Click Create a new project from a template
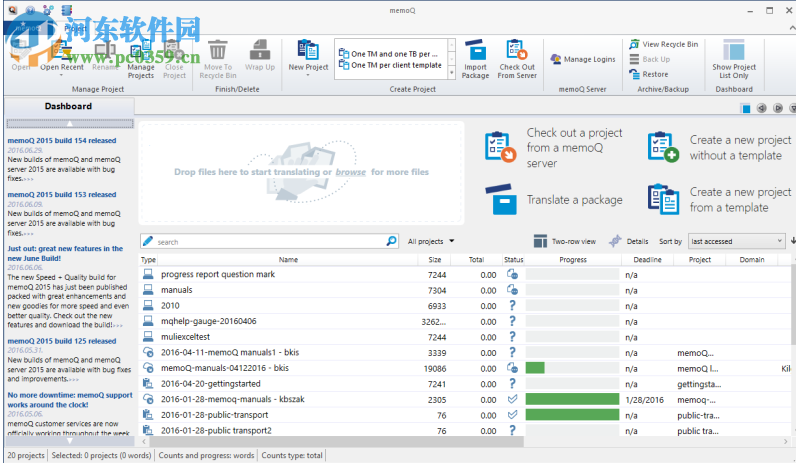The height and width of the screenshot is (463, 796). pos(719,200)
